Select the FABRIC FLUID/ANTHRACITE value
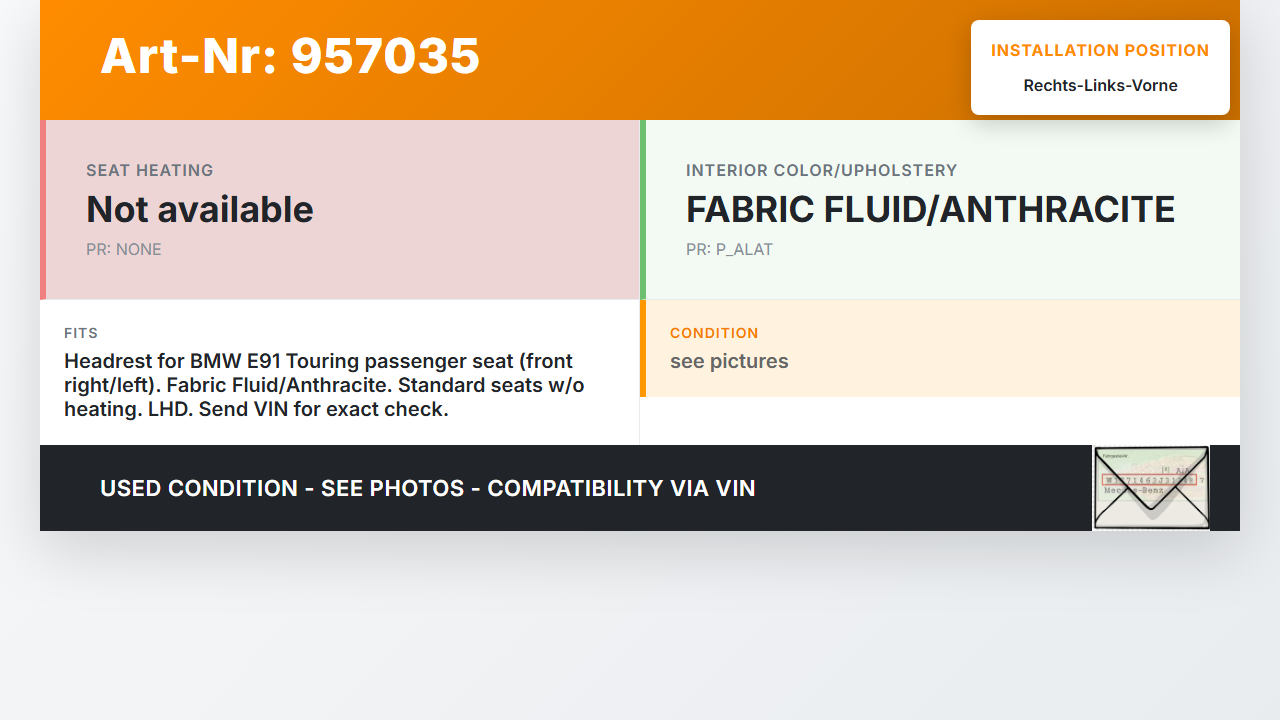1280x720 pixels. pos(930,210)
